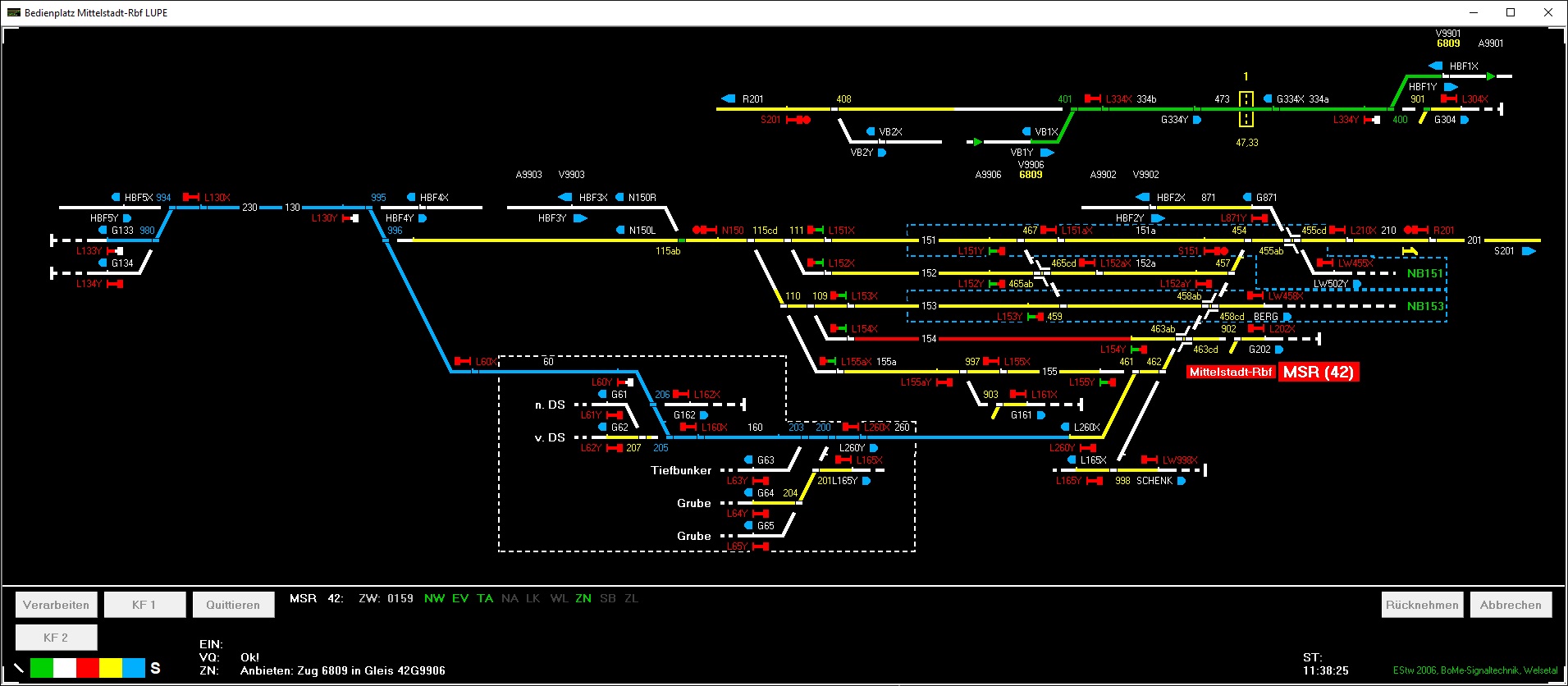The image size is (1568, 686).
Task: Click the yellow level crossing box at 473
Action: coord(1246,109)
